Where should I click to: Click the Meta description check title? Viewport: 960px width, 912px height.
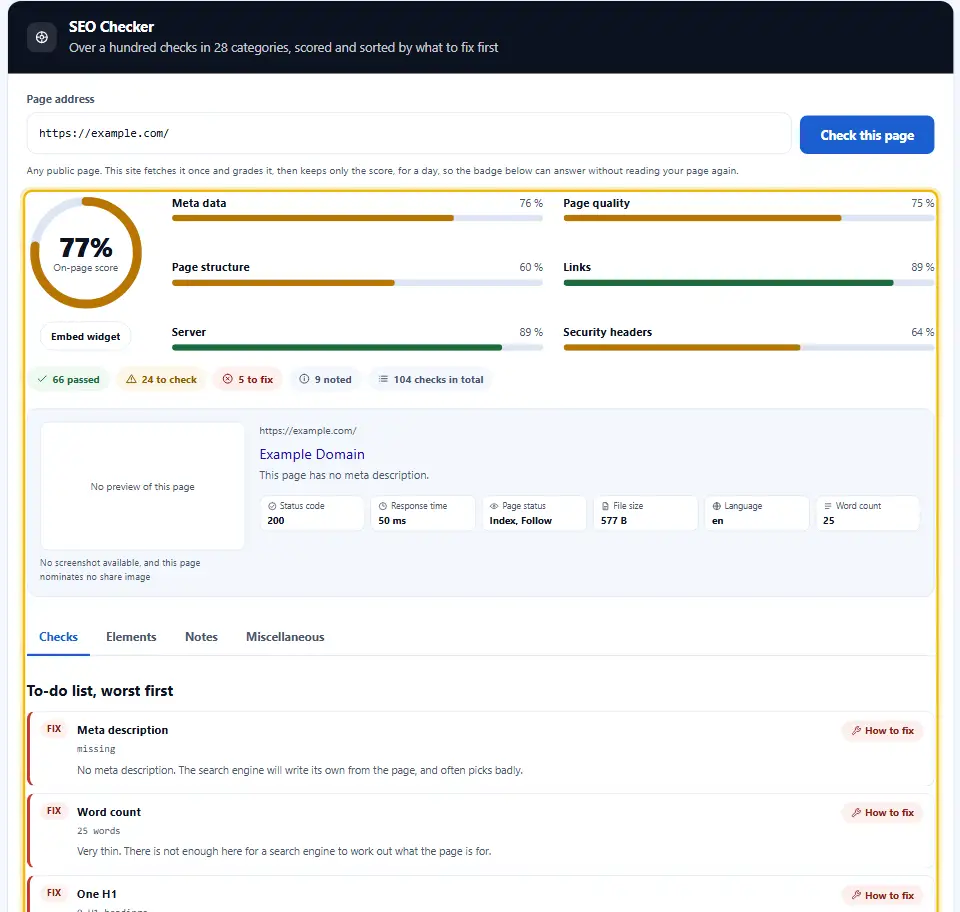pos(122,730)
